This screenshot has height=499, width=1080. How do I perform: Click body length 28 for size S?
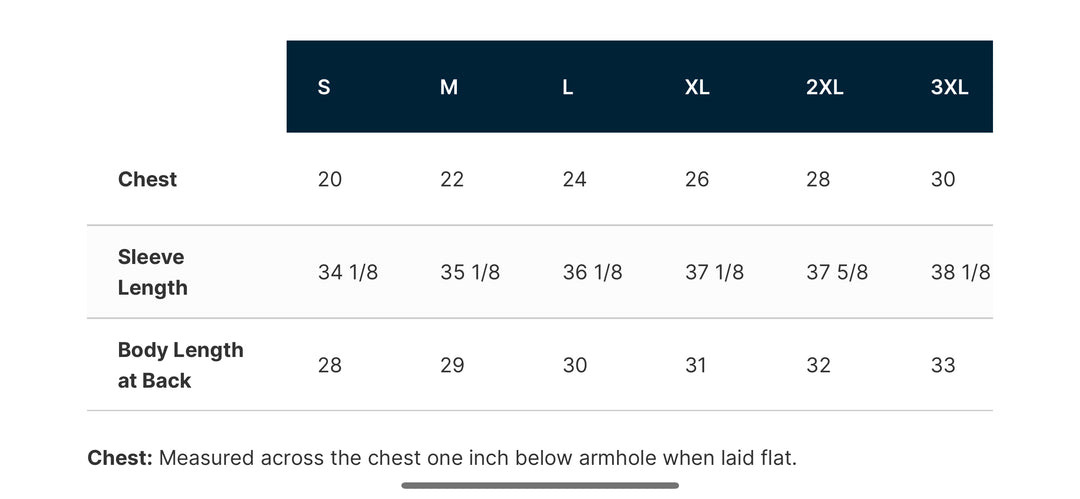pos(330,365)
